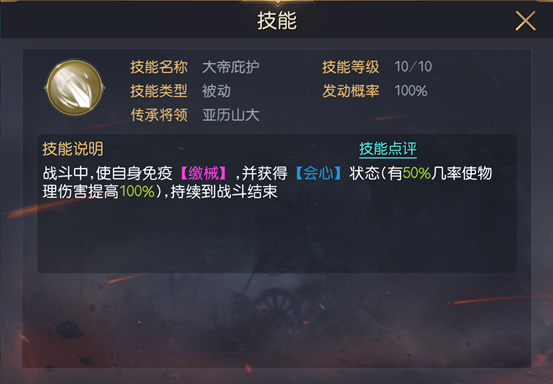The width and height of the screenshot is (553, 384).
Task: Click the 100% trigger probability value
Action: pyautogui.click(x=411, y=91)
